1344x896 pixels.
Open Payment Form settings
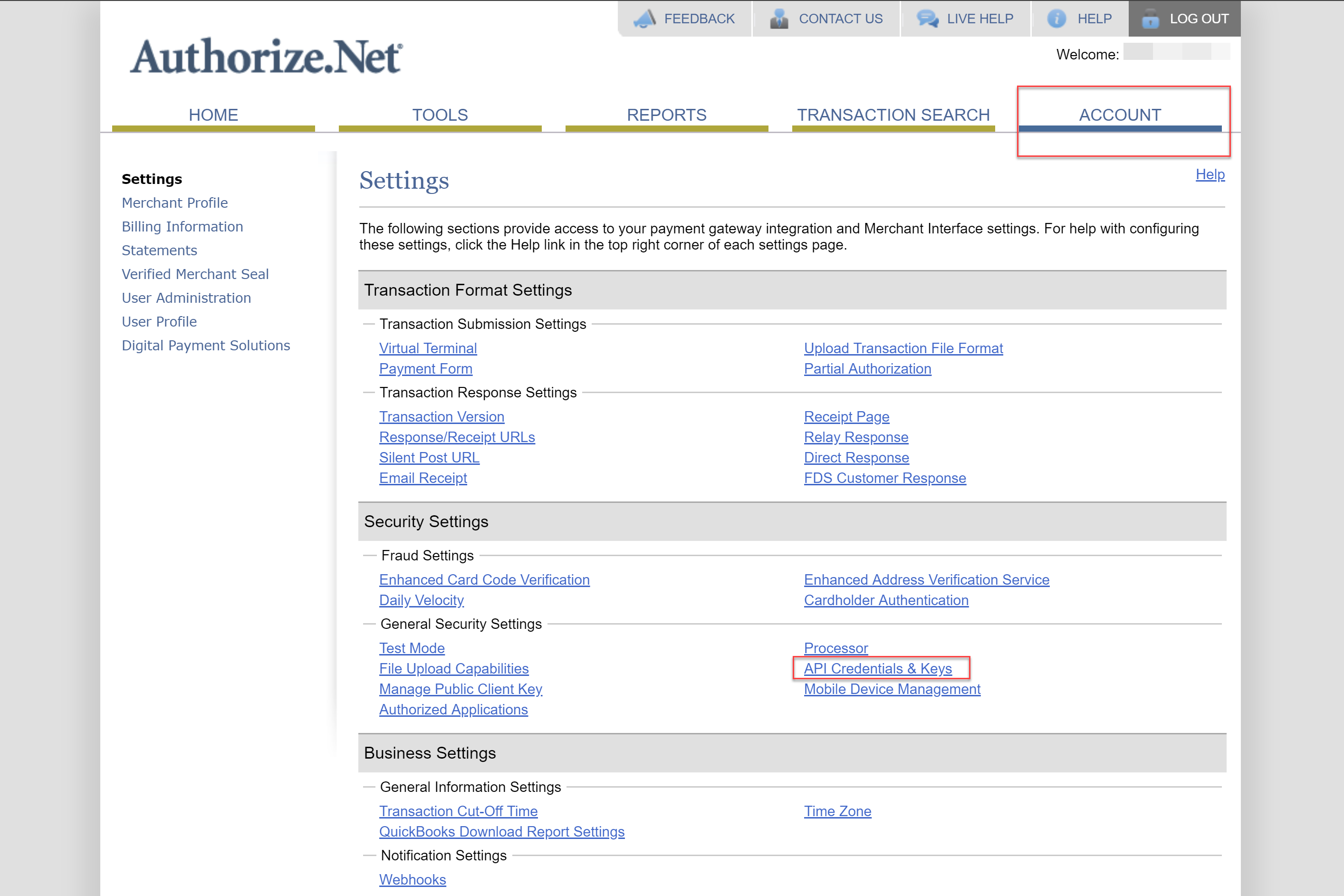click(x=425, y=368)
